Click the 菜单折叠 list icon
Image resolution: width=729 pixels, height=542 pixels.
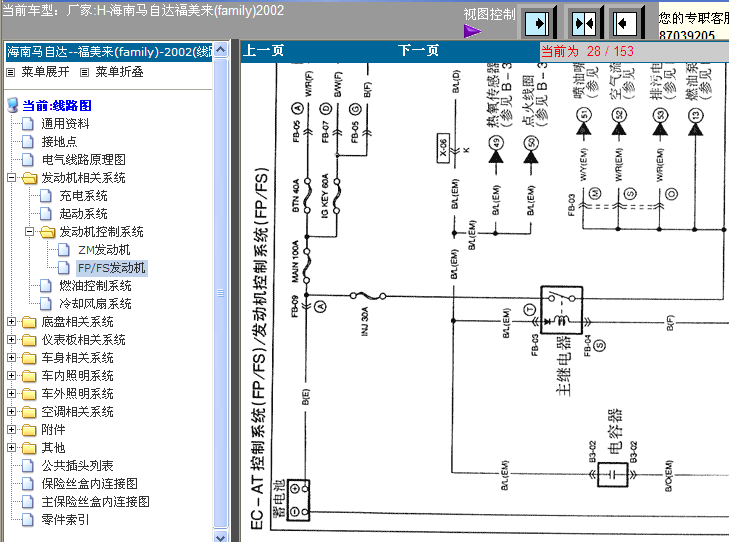(x=84, y=72)
